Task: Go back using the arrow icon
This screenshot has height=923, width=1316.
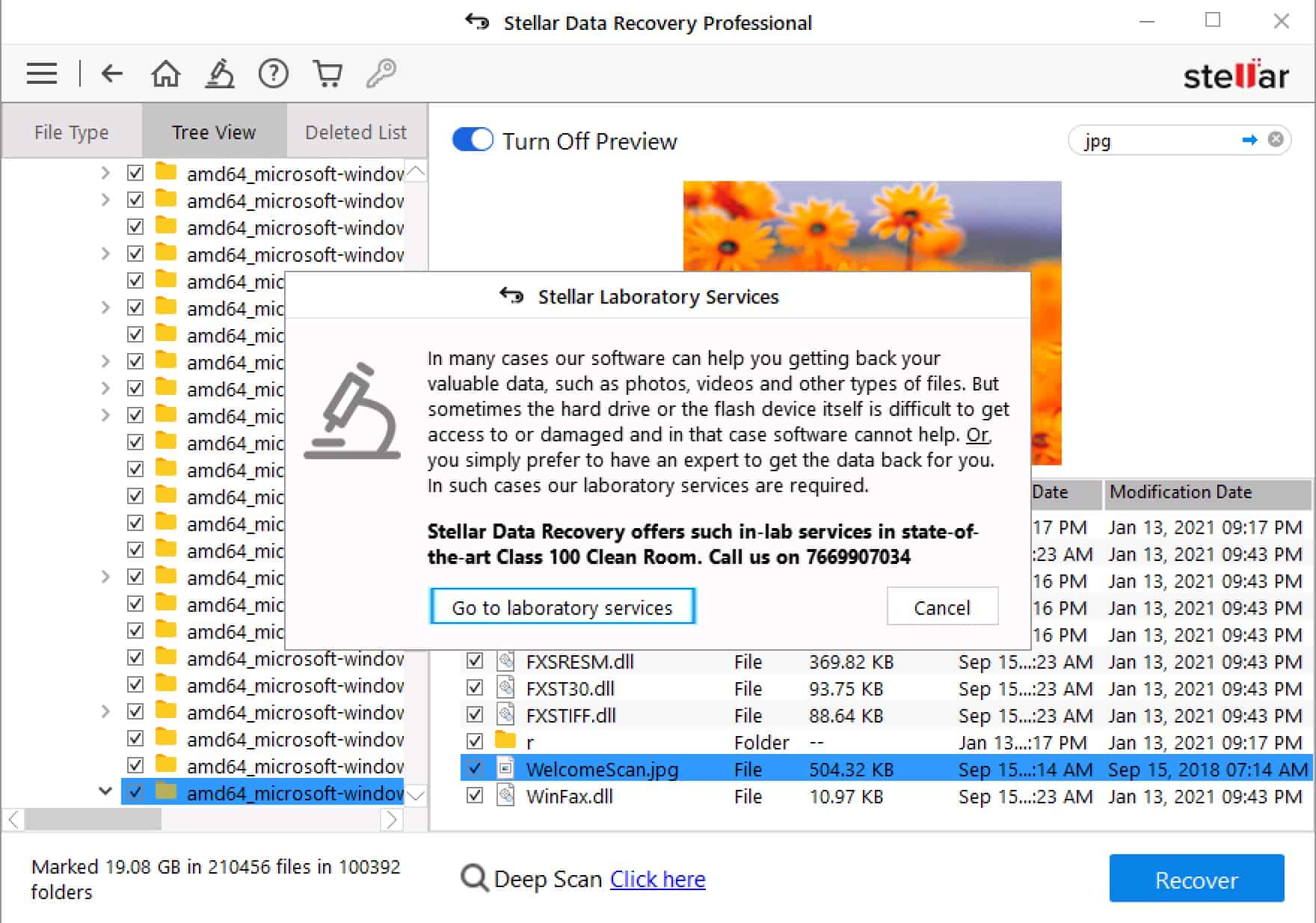Action: coord(112,73)
